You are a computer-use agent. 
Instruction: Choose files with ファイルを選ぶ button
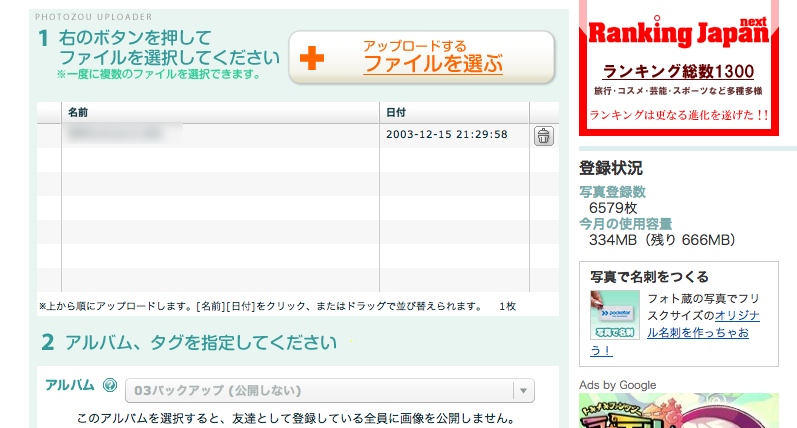(421, 57)
